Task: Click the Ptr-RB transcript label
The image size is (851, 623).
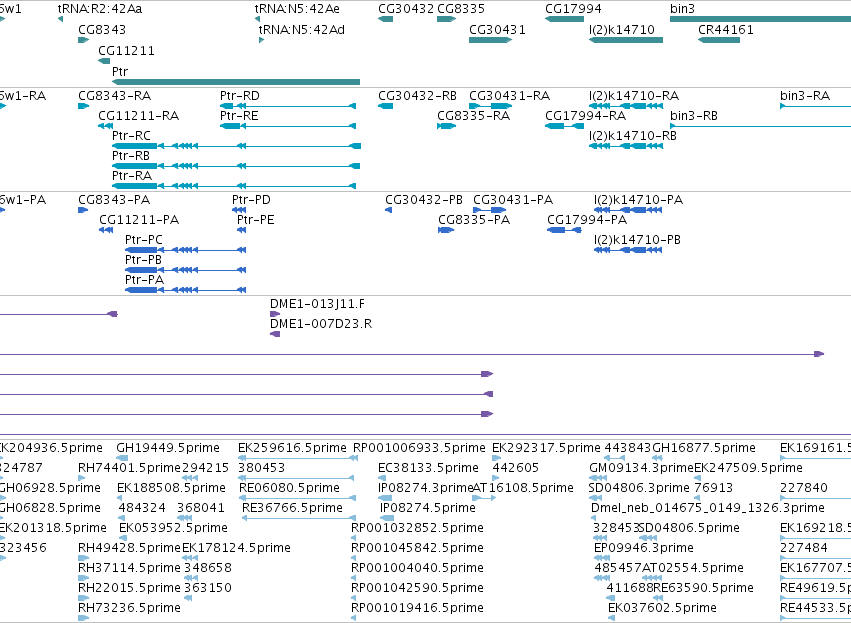Action: [x=131, y=156]
